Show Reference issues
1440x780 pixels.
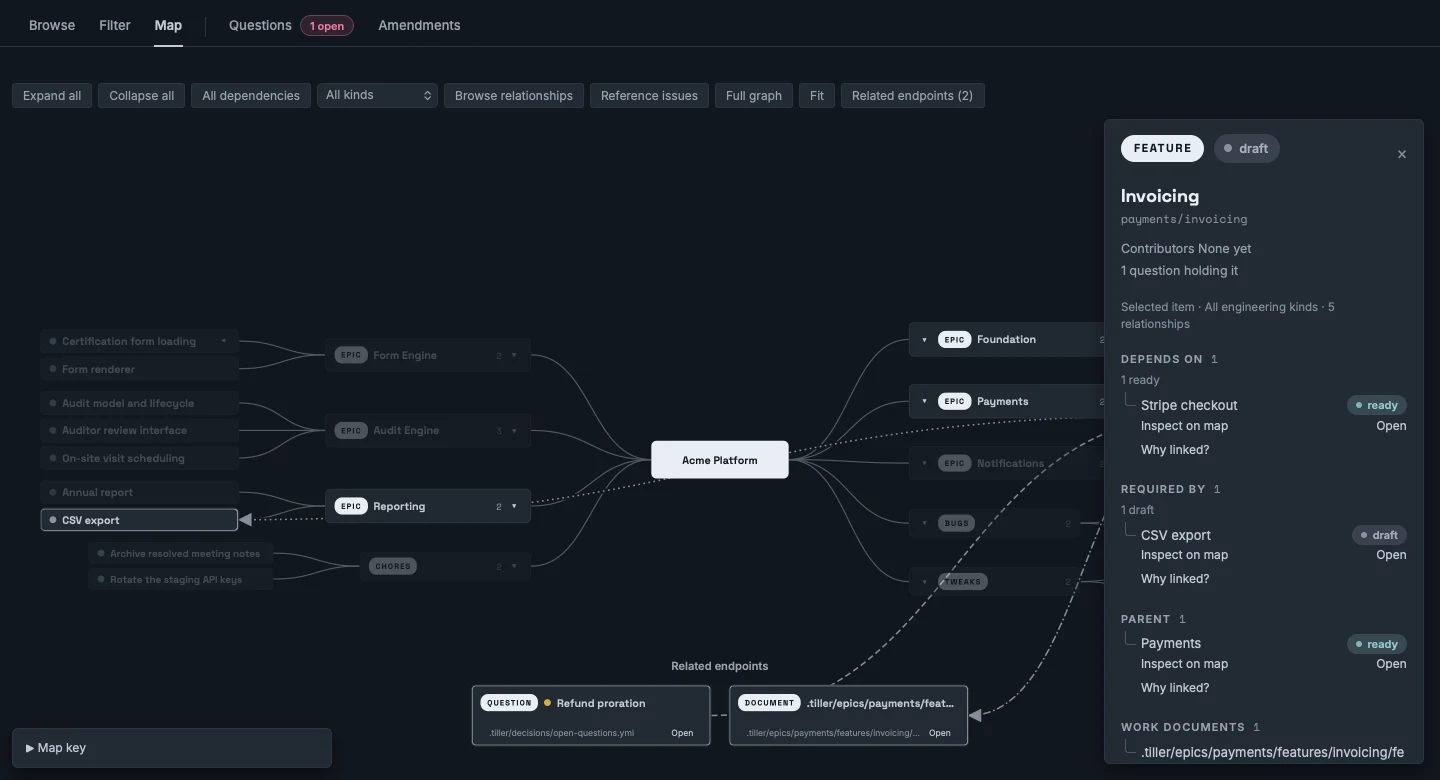pyautogui.click(x=649, y=95)
